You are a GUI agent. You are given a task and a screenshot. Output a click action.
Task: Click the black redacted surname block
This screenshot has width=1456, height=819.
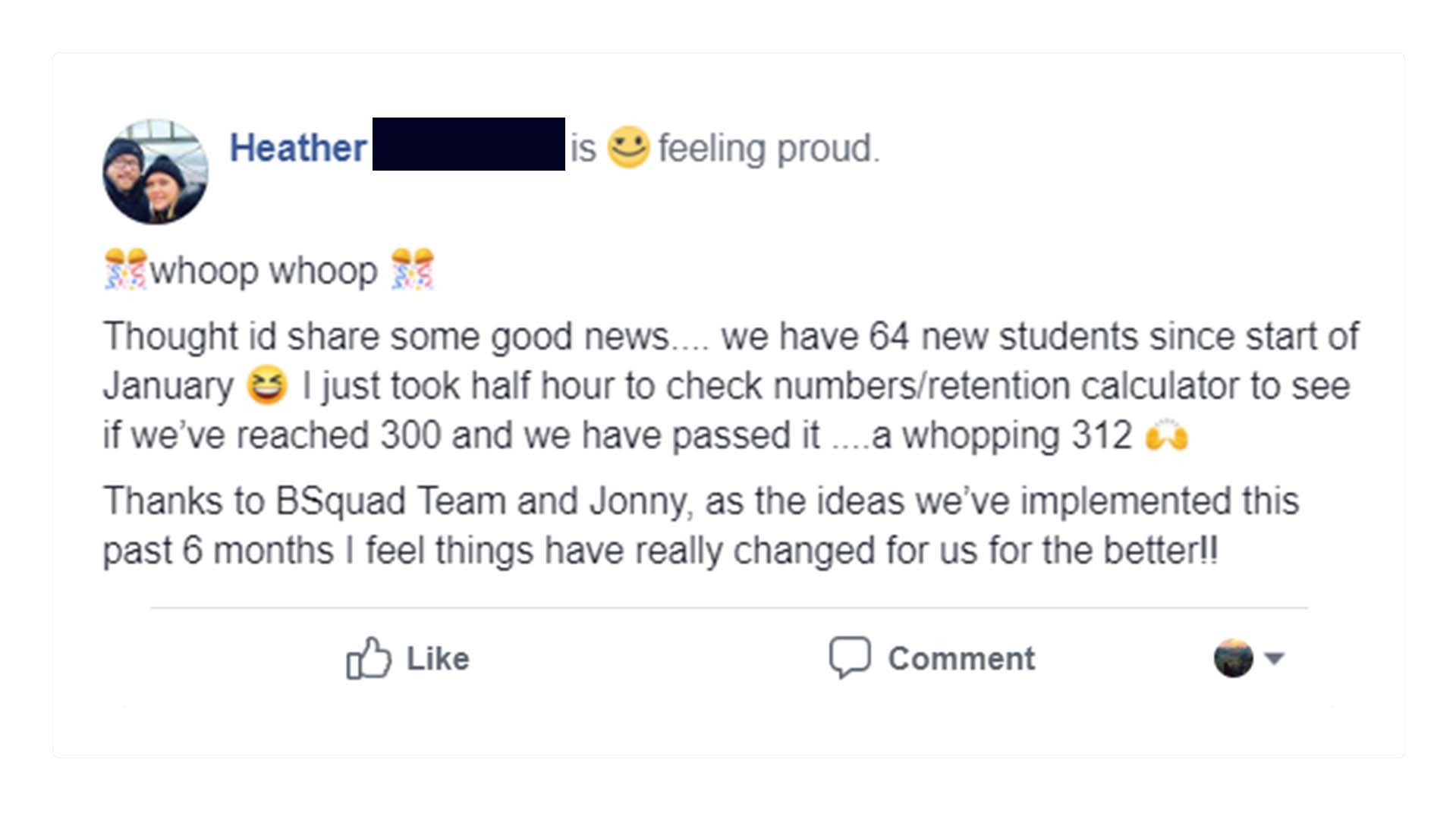[468, 144]
